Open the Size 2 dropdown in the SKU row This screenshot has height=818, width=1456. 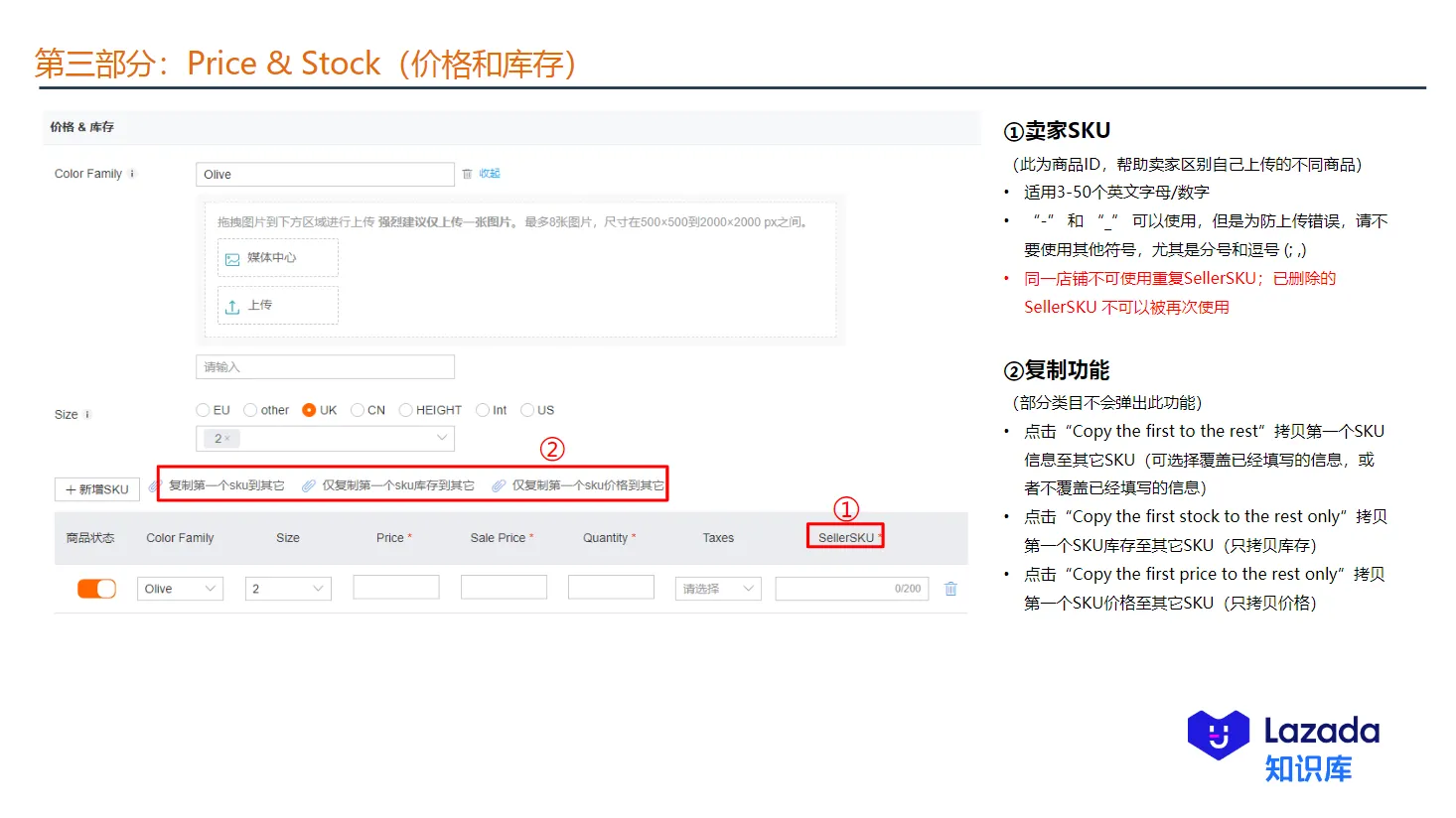[287, 588]
